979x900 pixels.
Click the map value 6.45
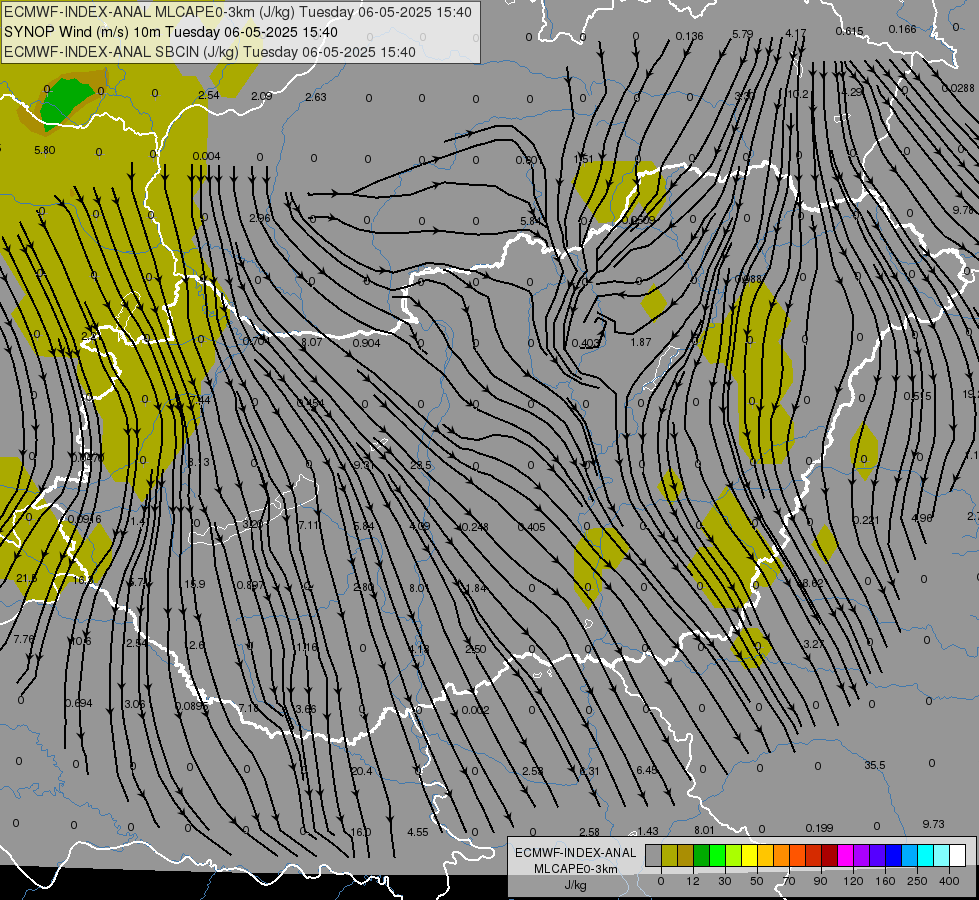coord(647,770)
